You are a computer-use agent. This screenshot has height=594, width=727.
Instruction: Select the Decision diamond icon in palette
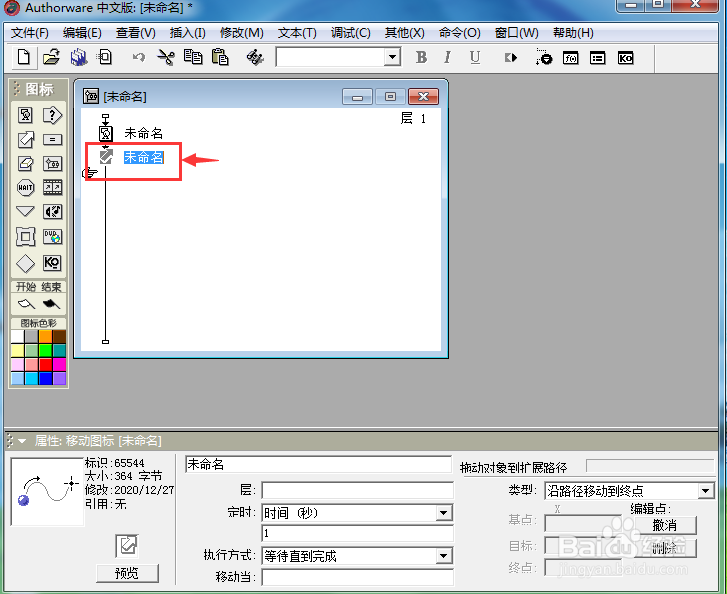pos(26,263)
